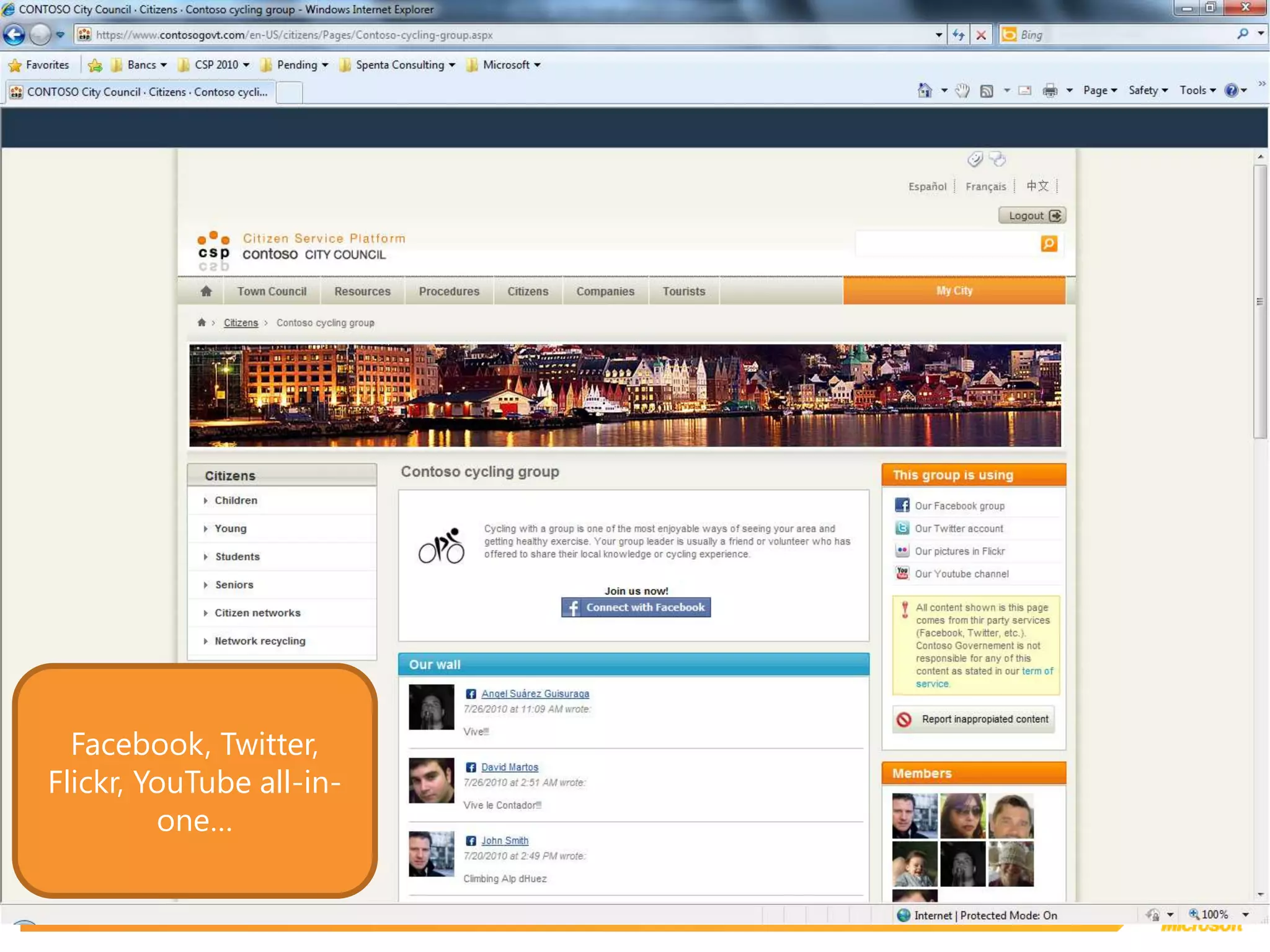Viewport: 1270px width, 952px height.
Task: Click the IE Home toolbar icon
Action: [x=924, y=90]
